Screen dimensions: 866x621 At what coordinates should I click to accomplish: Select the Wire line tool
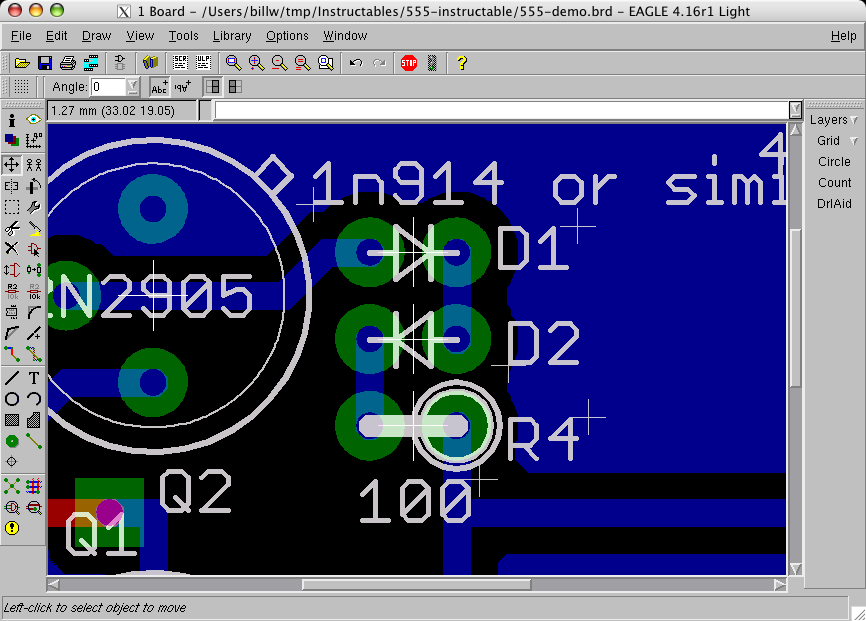coord(12,378)
